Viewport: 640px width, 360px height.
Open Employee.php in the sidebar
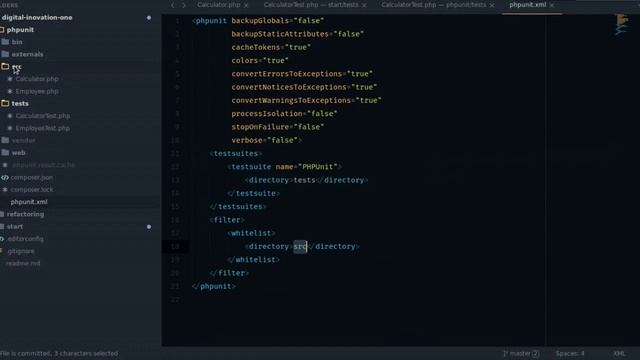tap(37, 91)
